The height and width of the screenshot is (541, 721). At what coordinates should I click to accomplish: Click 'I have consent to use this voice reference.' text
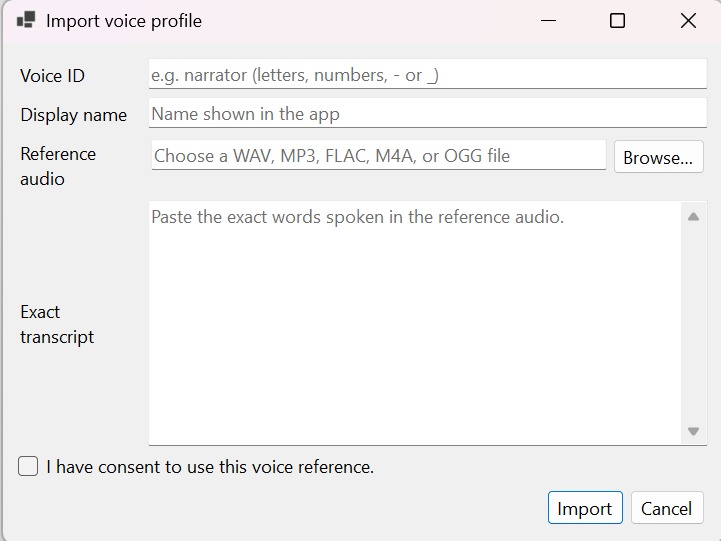(210, 467)
